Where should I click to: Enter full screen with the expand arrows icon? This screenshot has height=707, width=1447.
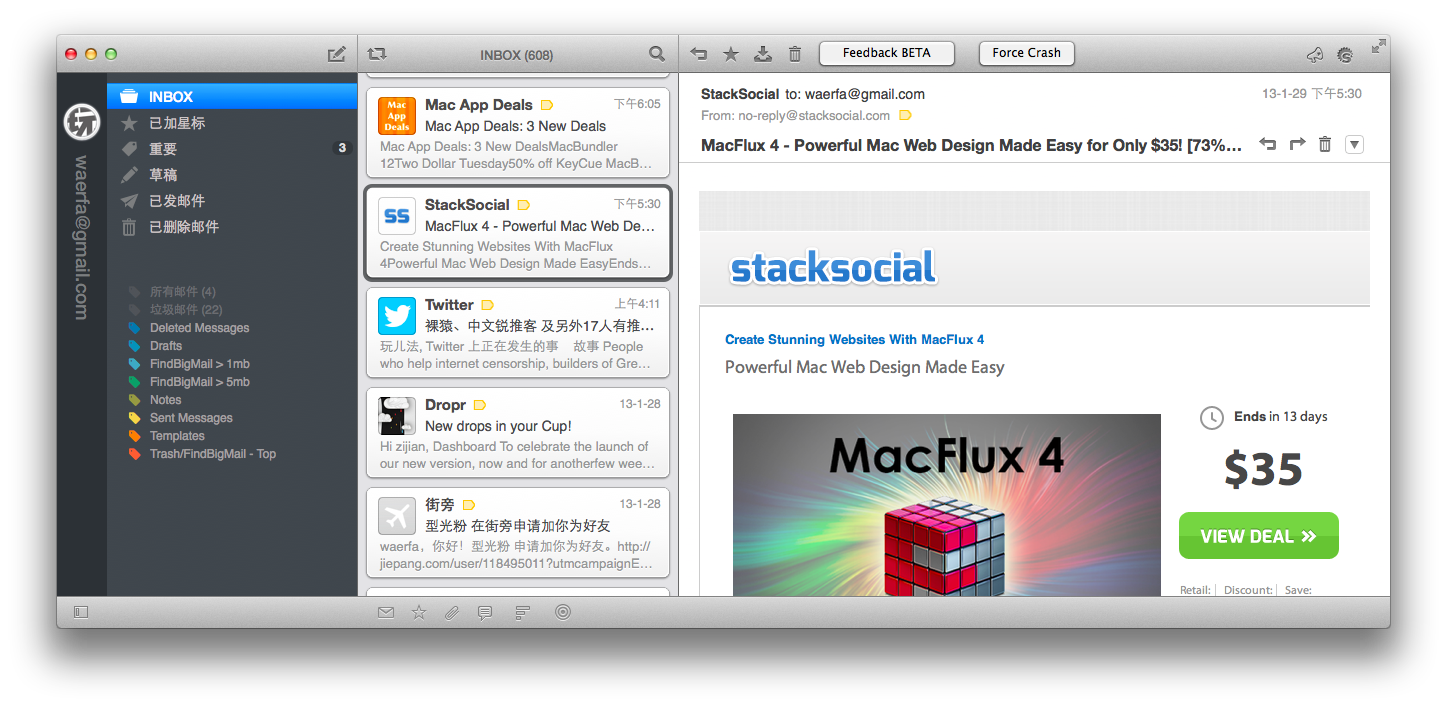tap(1379, 45)
